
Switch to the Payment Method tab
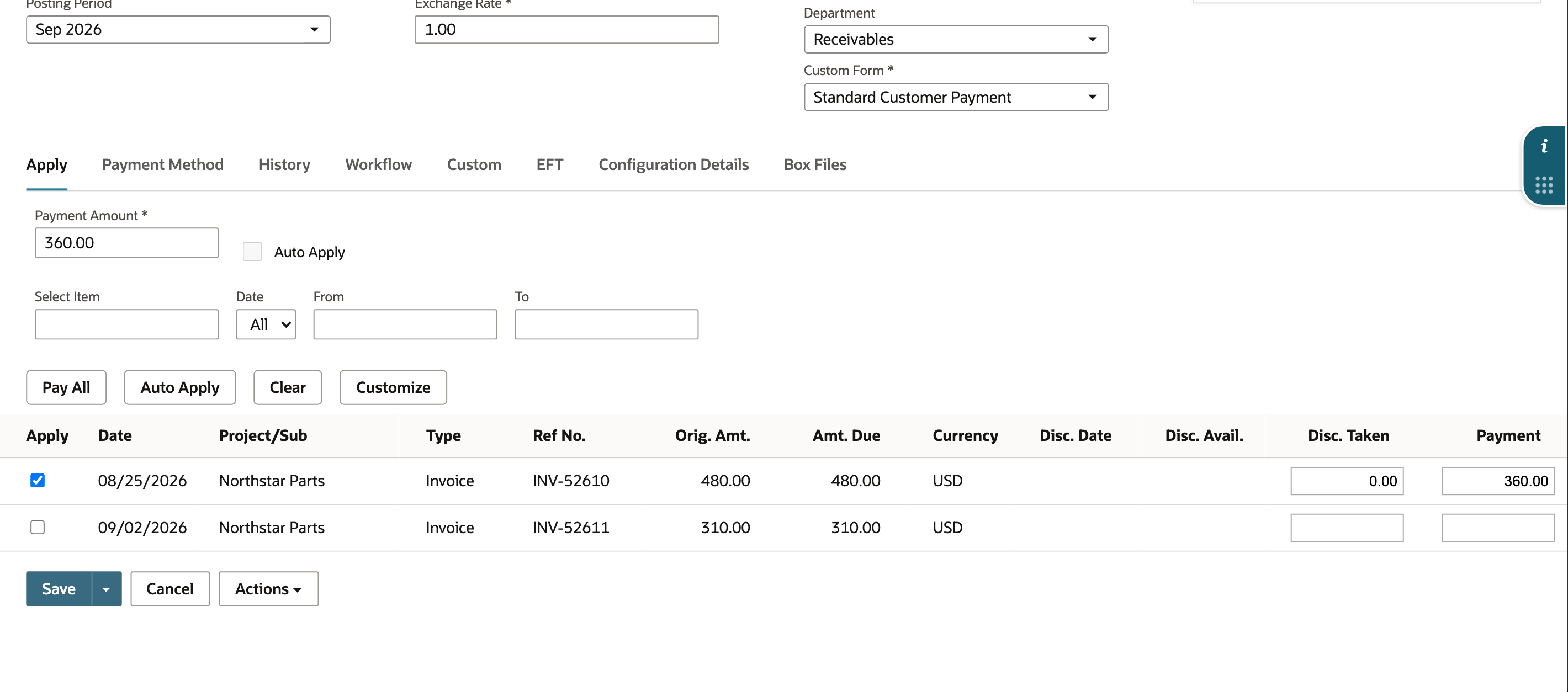(x=162, y=164)
